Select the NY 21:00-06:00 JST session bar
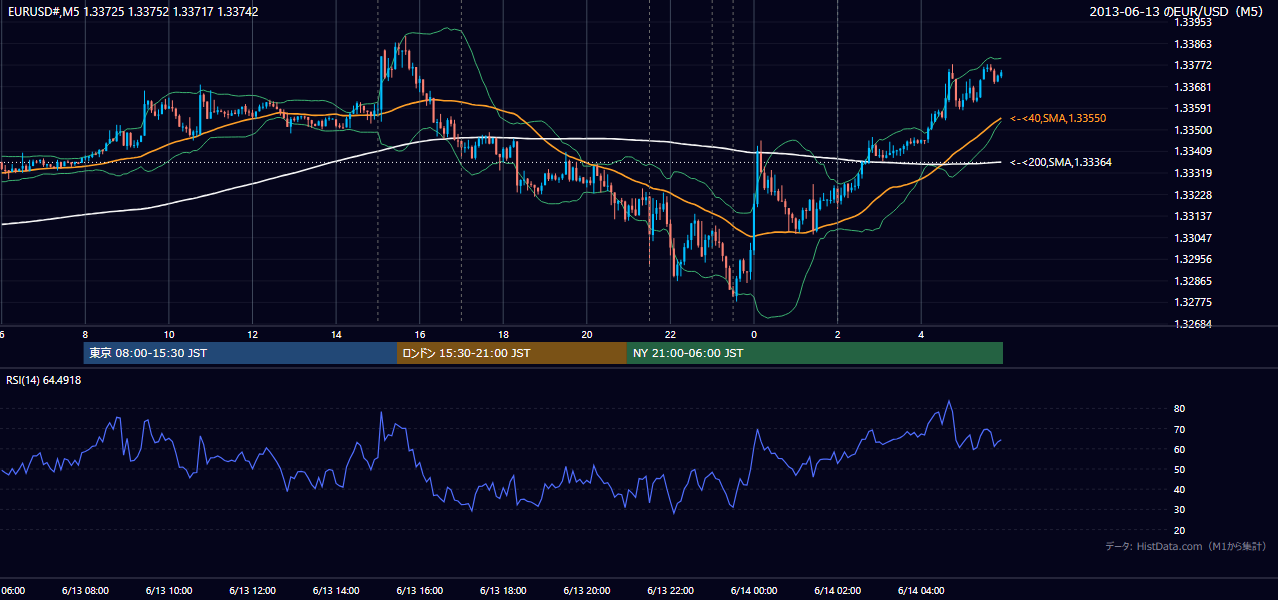1278x600 pixels. point(815,353)
